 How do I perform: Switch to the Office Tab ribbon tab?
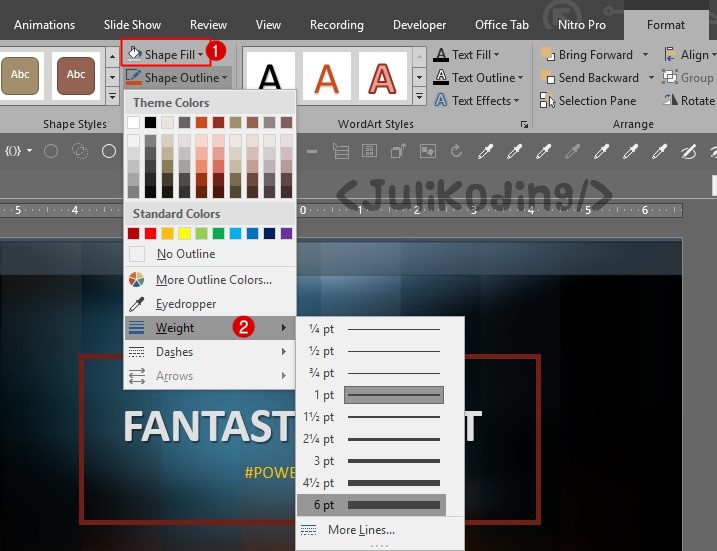[502, 25]
